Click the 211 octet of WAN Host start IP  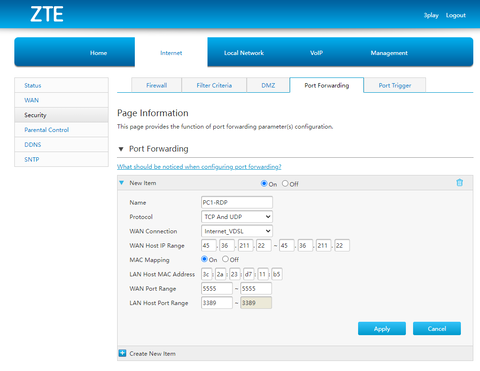tap(245, 245)
